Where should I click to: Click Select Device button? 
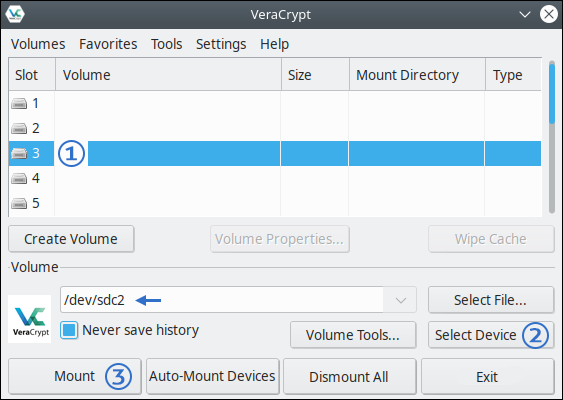[x=491, y=335]
